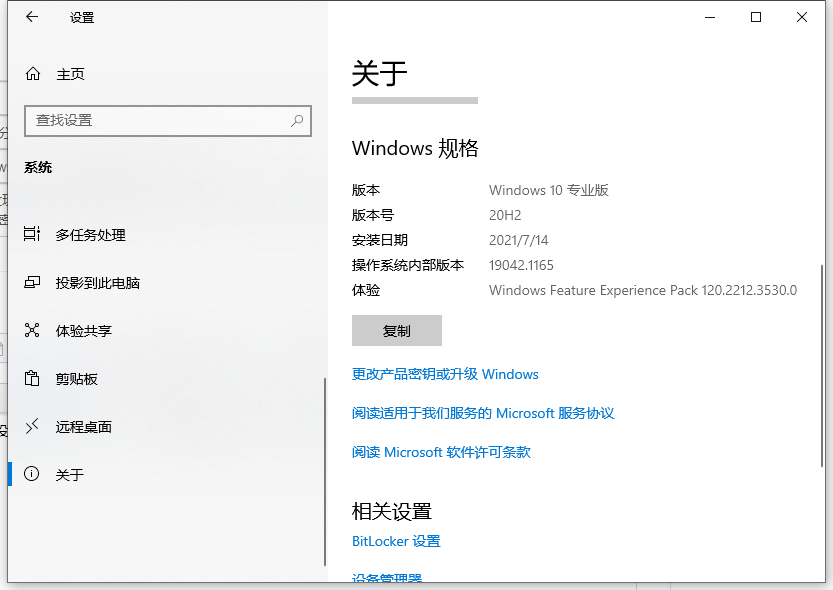Open 剪贴板 clipboard settings
This screenshot has width=833, height=590.
34,379
